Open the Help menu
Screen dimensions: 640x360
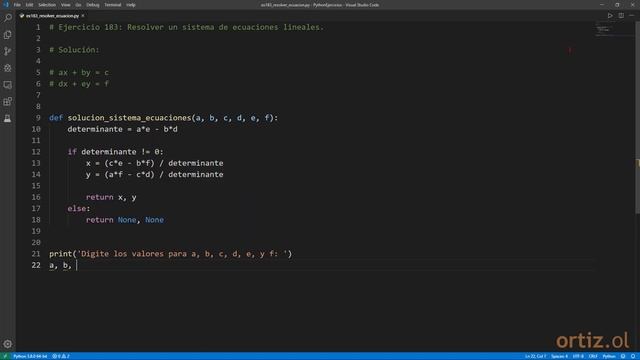point(131,5)
